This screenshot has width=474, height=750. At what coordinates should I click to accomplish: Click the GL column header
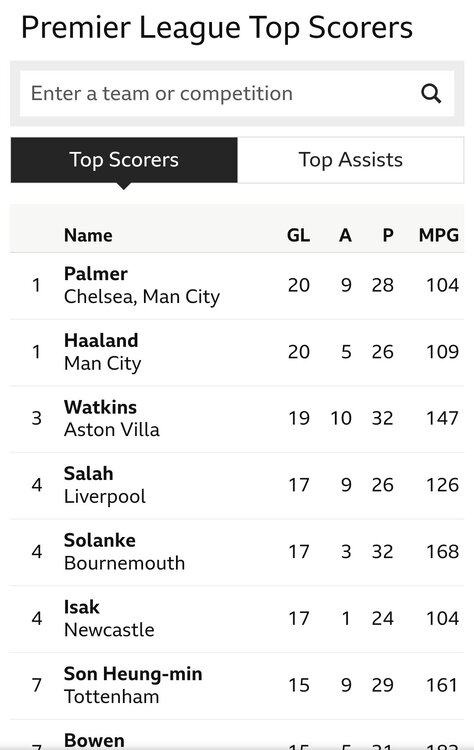298,235
